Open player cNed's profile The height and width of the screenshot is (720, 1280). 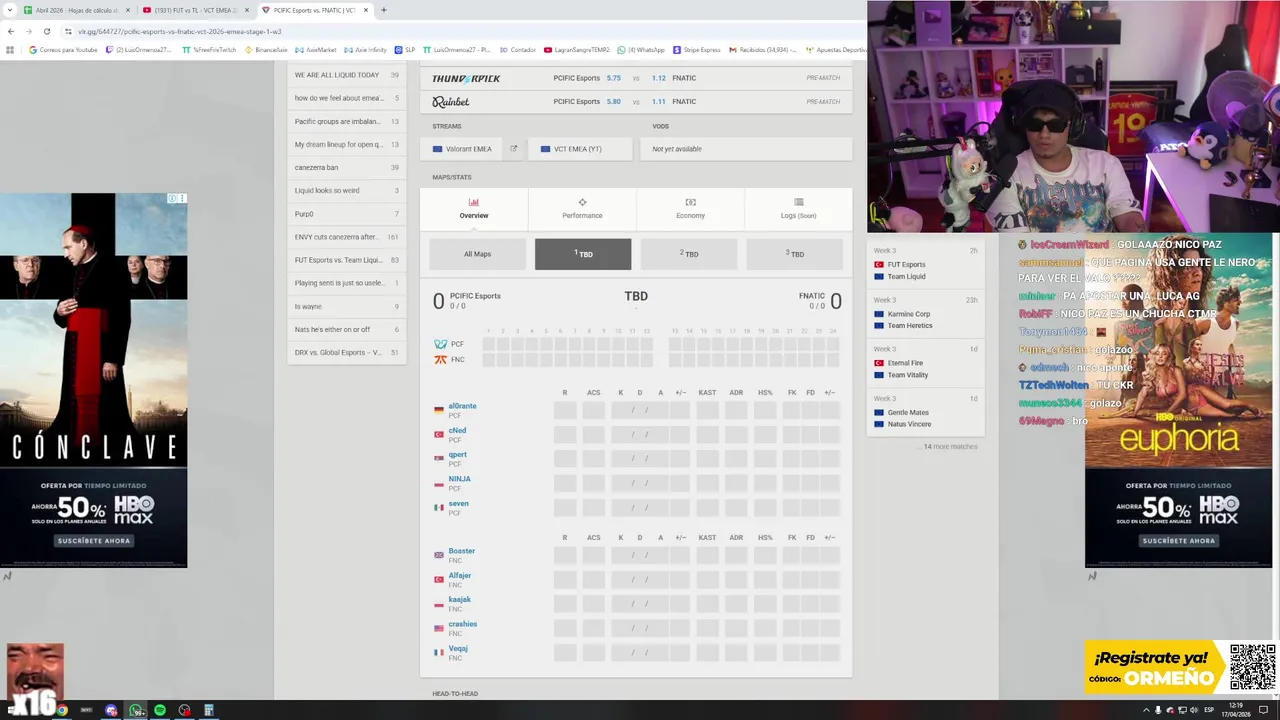(457, 430)
